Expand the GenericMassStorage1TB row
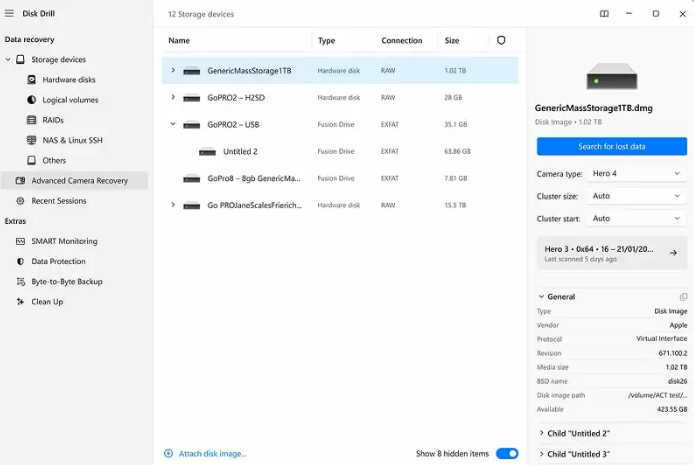694x465 pixels. (173, 70)
